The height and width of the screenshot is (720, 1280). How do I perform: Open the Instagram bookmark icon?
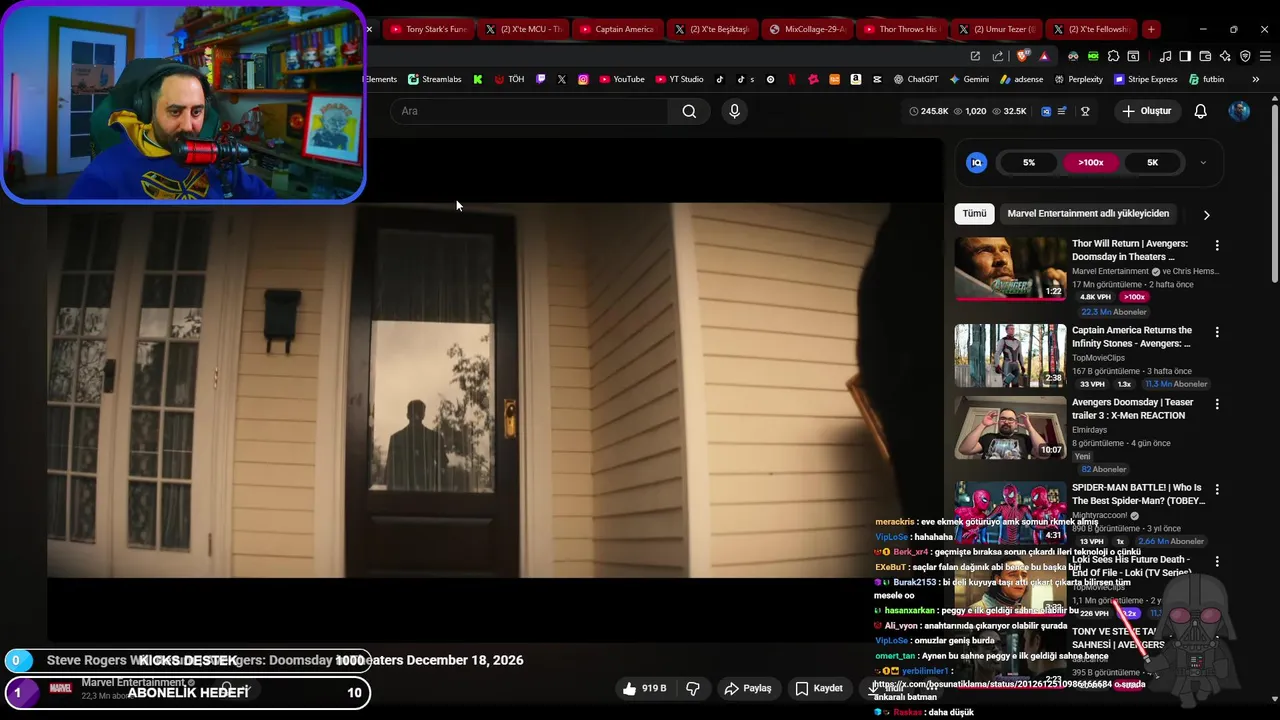pyautogui.click(x=583, y=79)
